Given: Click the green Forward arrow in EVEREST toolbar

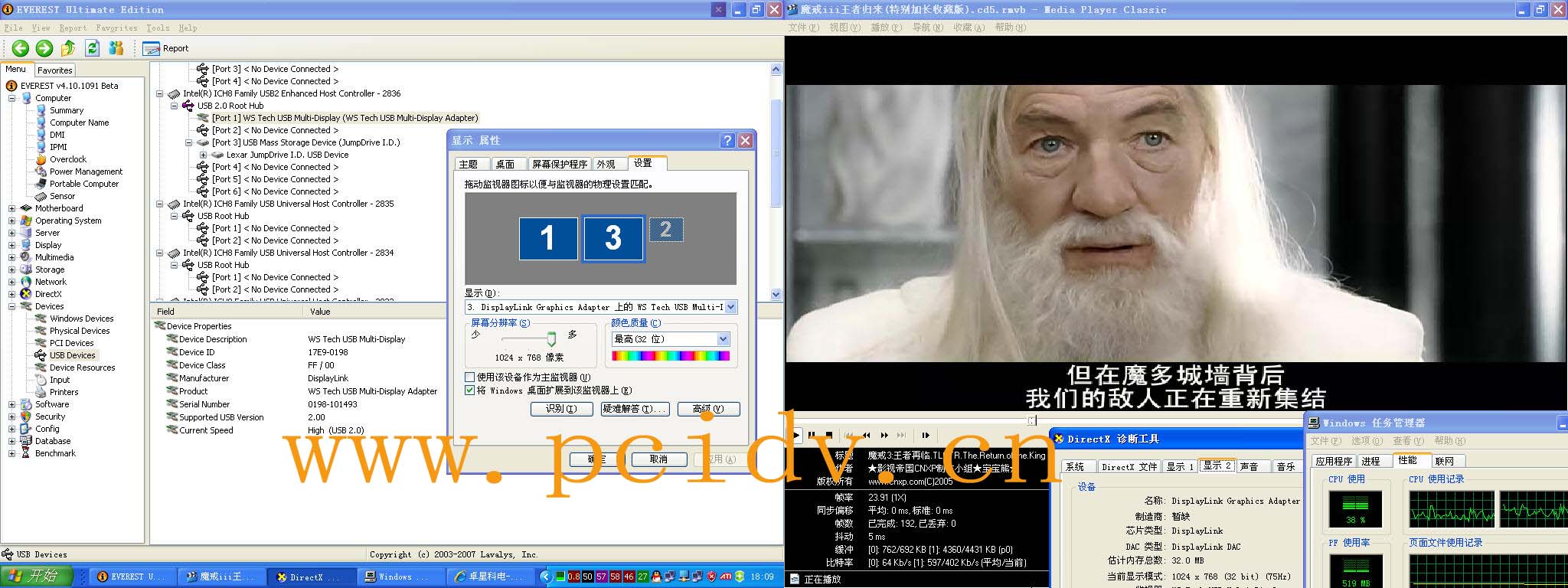Looking at the screenshot, I should [x=44, y=48].
